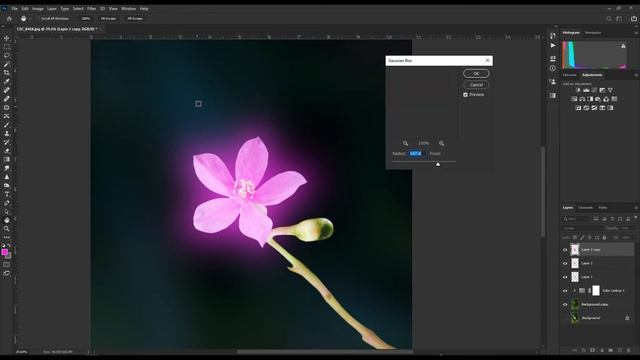Select the Clone Stamp tool

[7, 133]
